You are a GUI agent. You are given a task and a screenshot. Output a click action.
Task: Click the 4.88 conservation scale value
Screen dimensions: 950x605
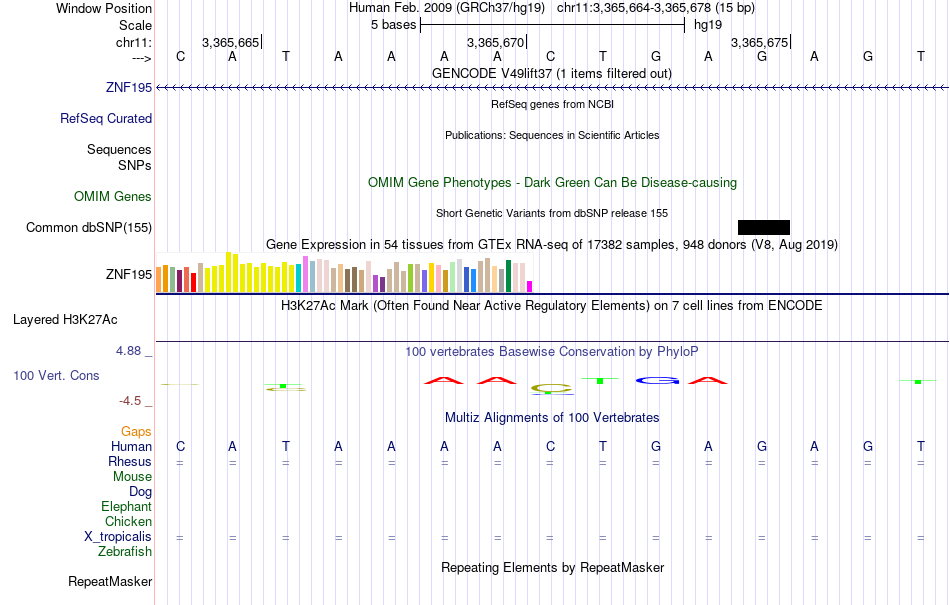point(128,351)
